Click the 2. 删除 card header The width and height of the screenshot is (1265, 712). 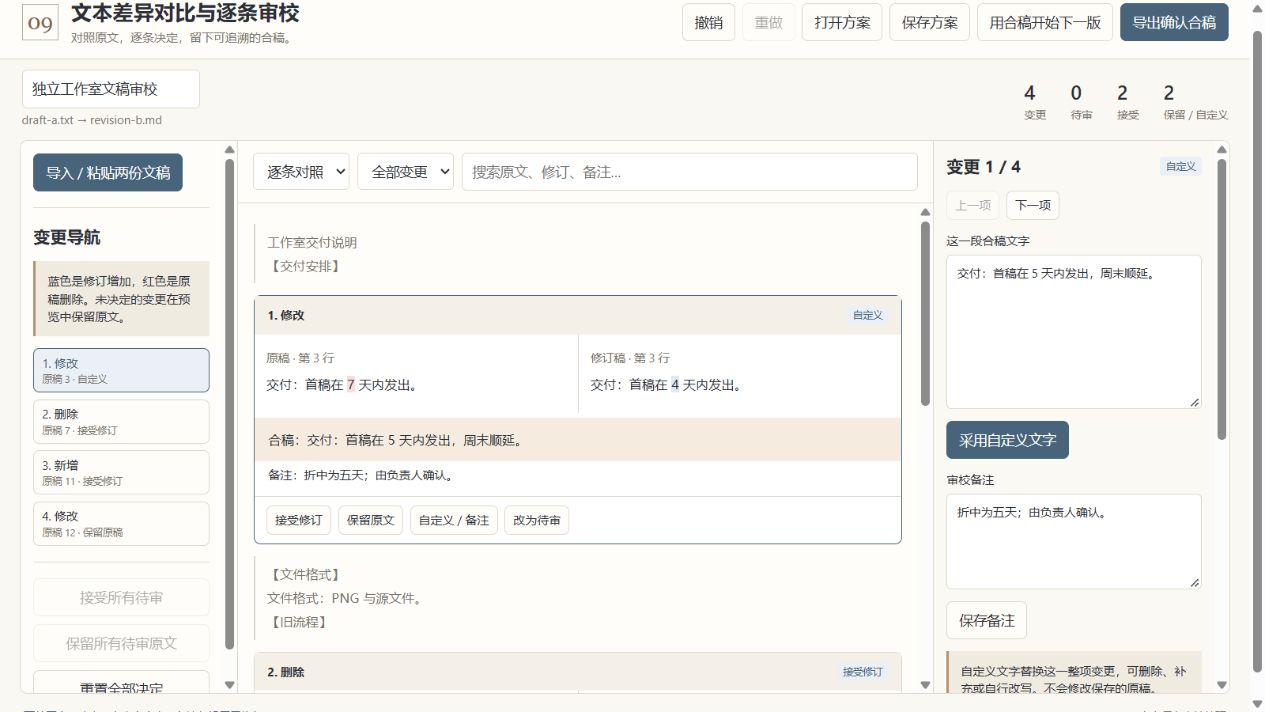click(577, 672)
